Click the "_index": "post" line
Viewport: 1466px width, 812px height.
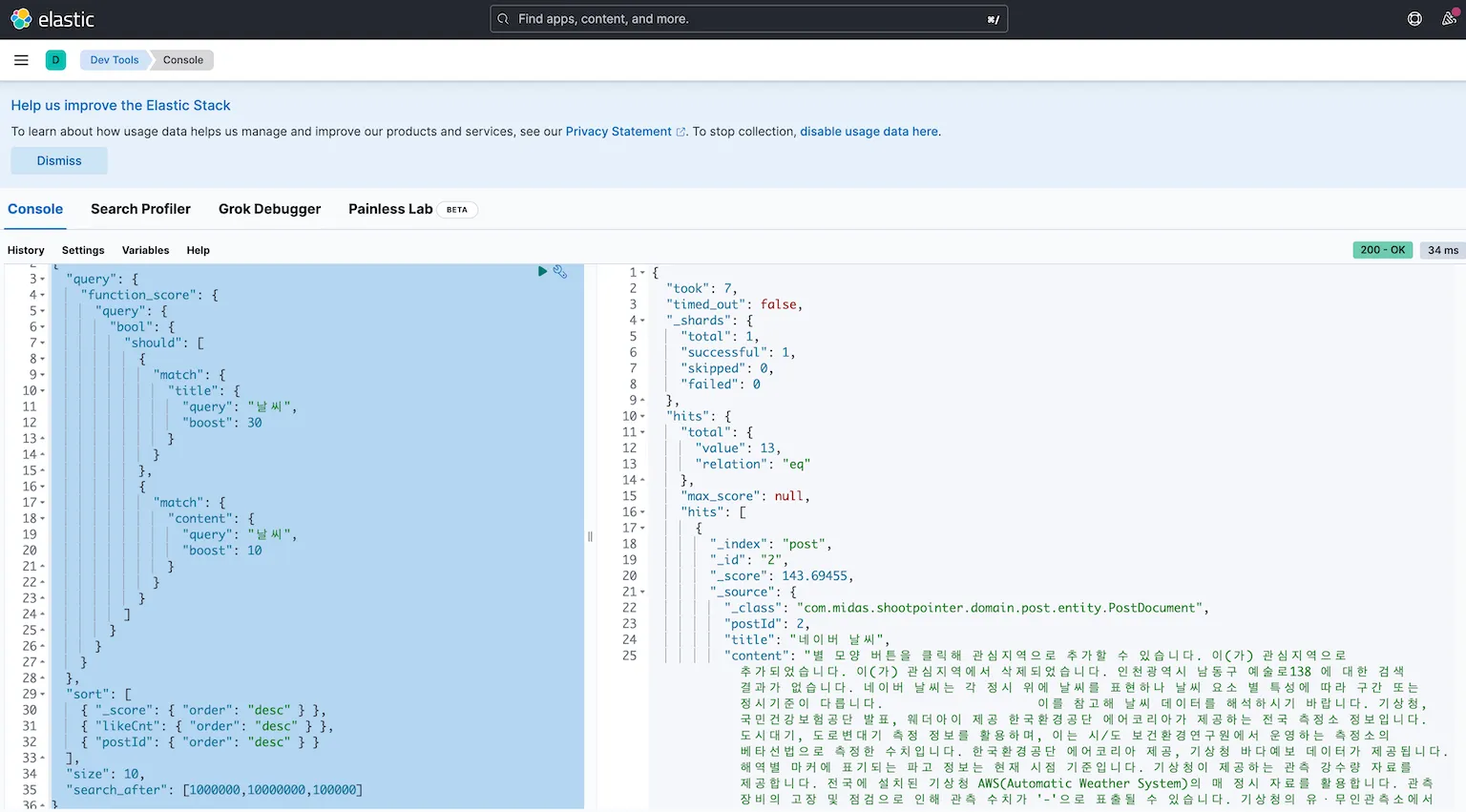click(x=771, y=544)
